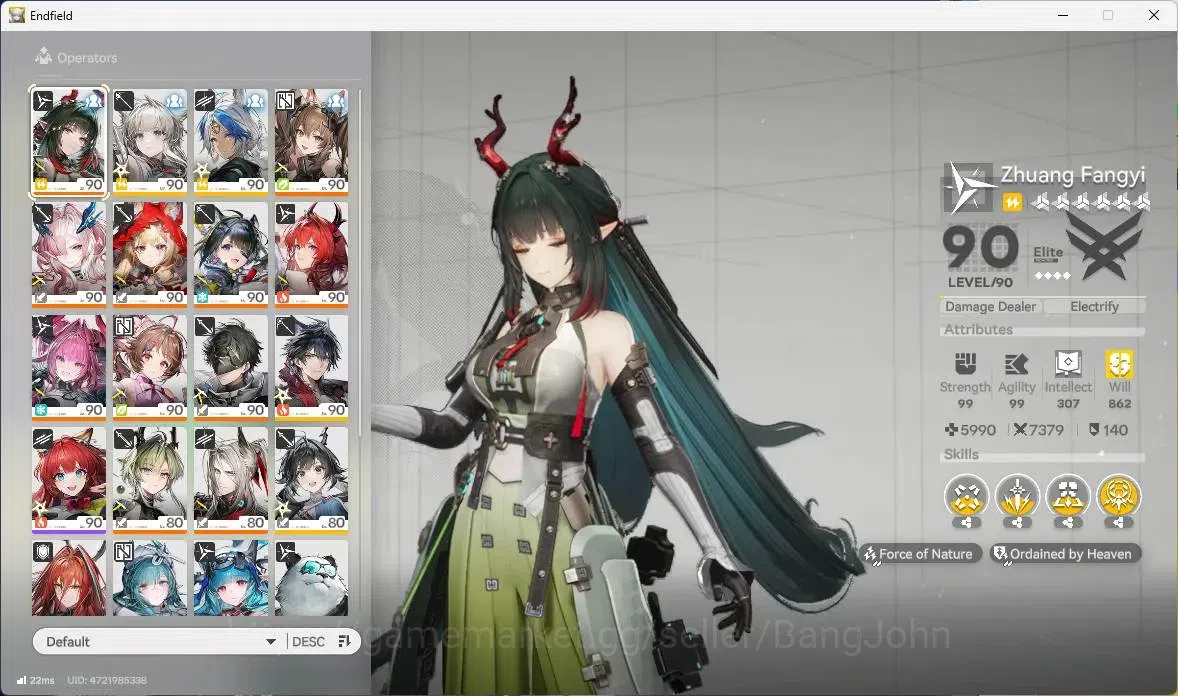
Task: Click the Intellect value 307
Action: tap(1068, 404)
